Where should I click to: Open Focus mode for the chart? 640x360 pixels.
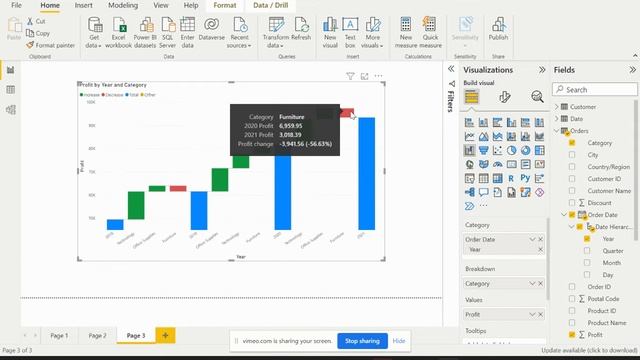[364, 76]
